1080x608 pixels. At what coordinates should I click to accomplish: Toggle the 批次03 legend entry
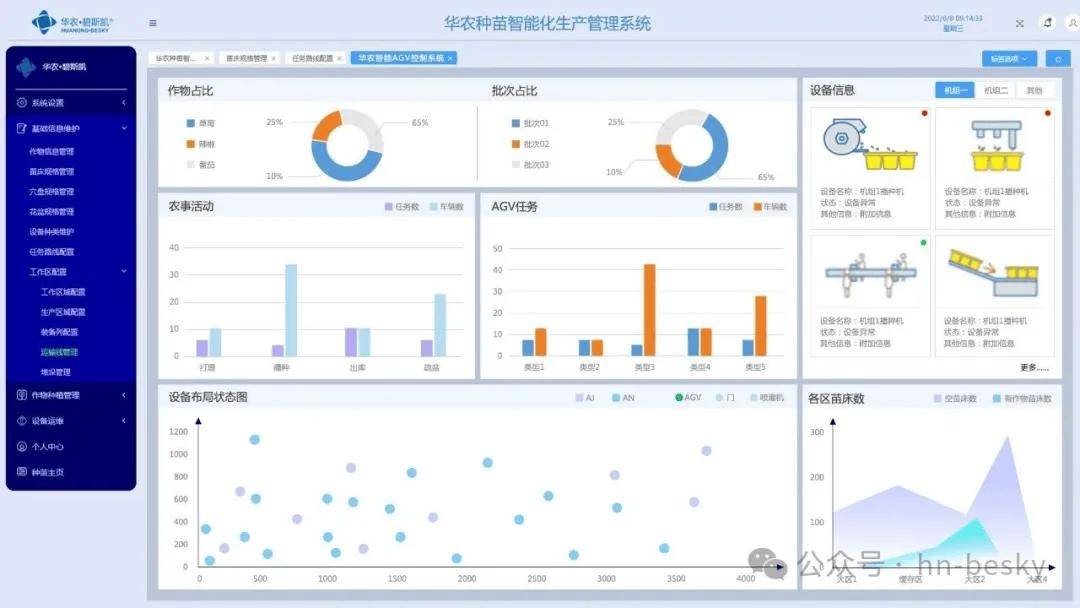[x=530, y=165]
